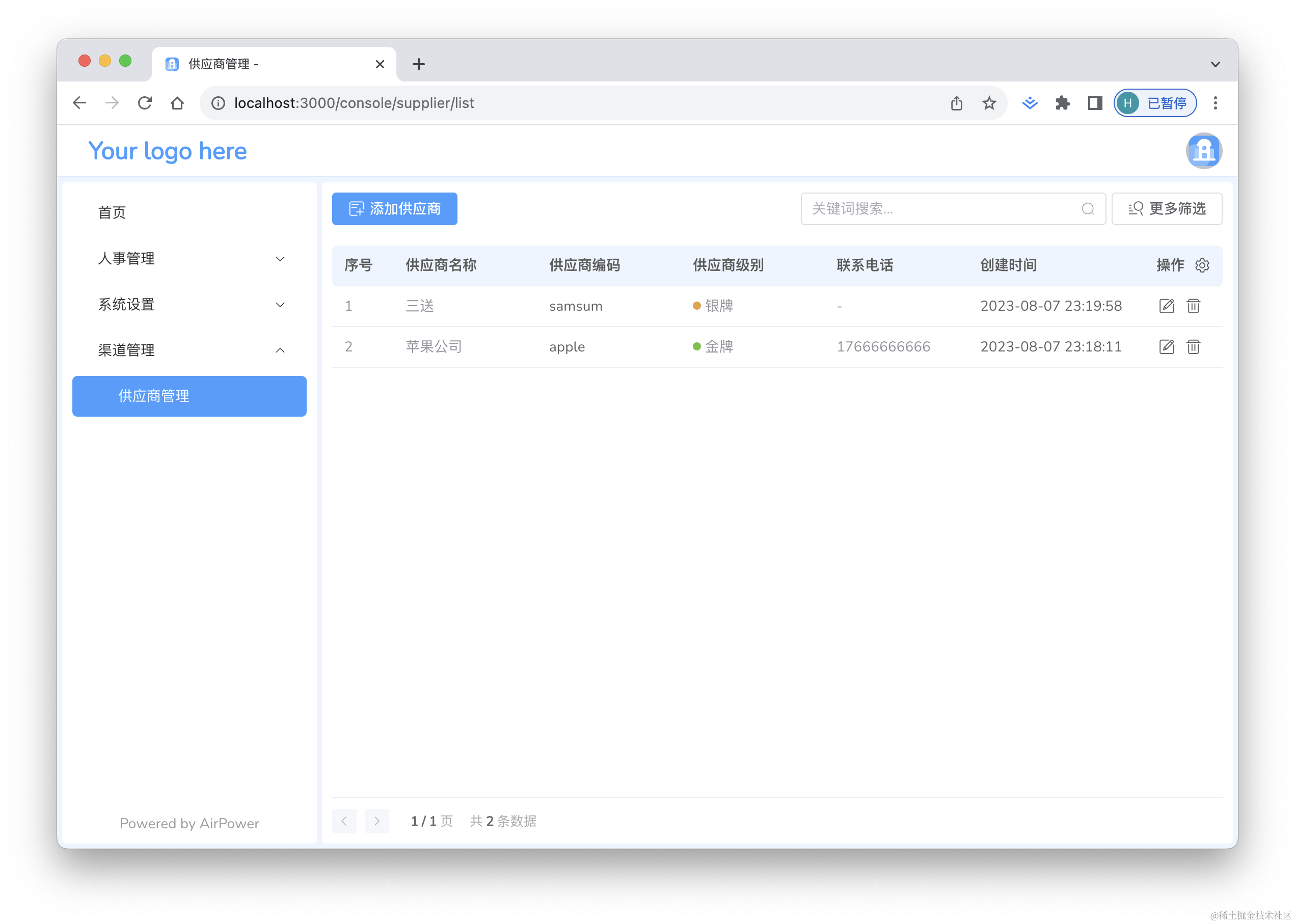Click 添加供应商 button
Viewport: 1295px width, 924px height.
click(394, 209)
